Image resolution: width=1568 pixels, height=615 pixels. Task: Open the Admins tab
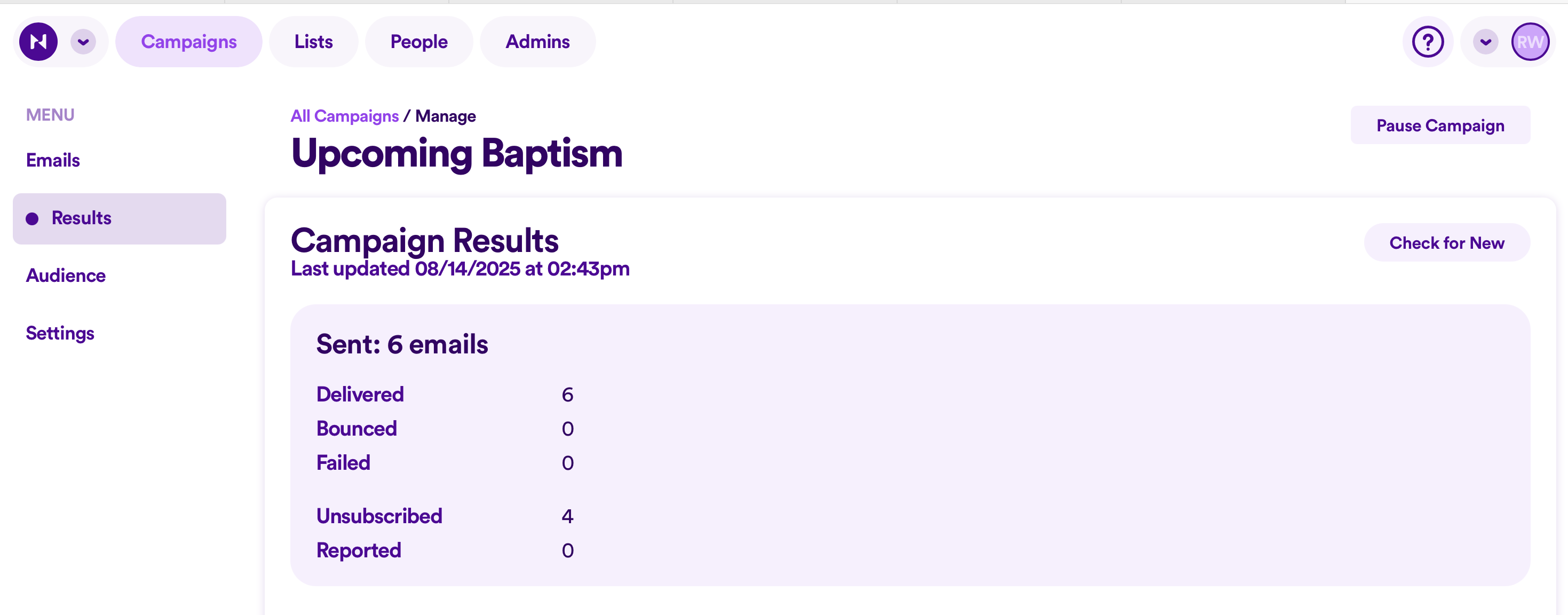(537, 42)
